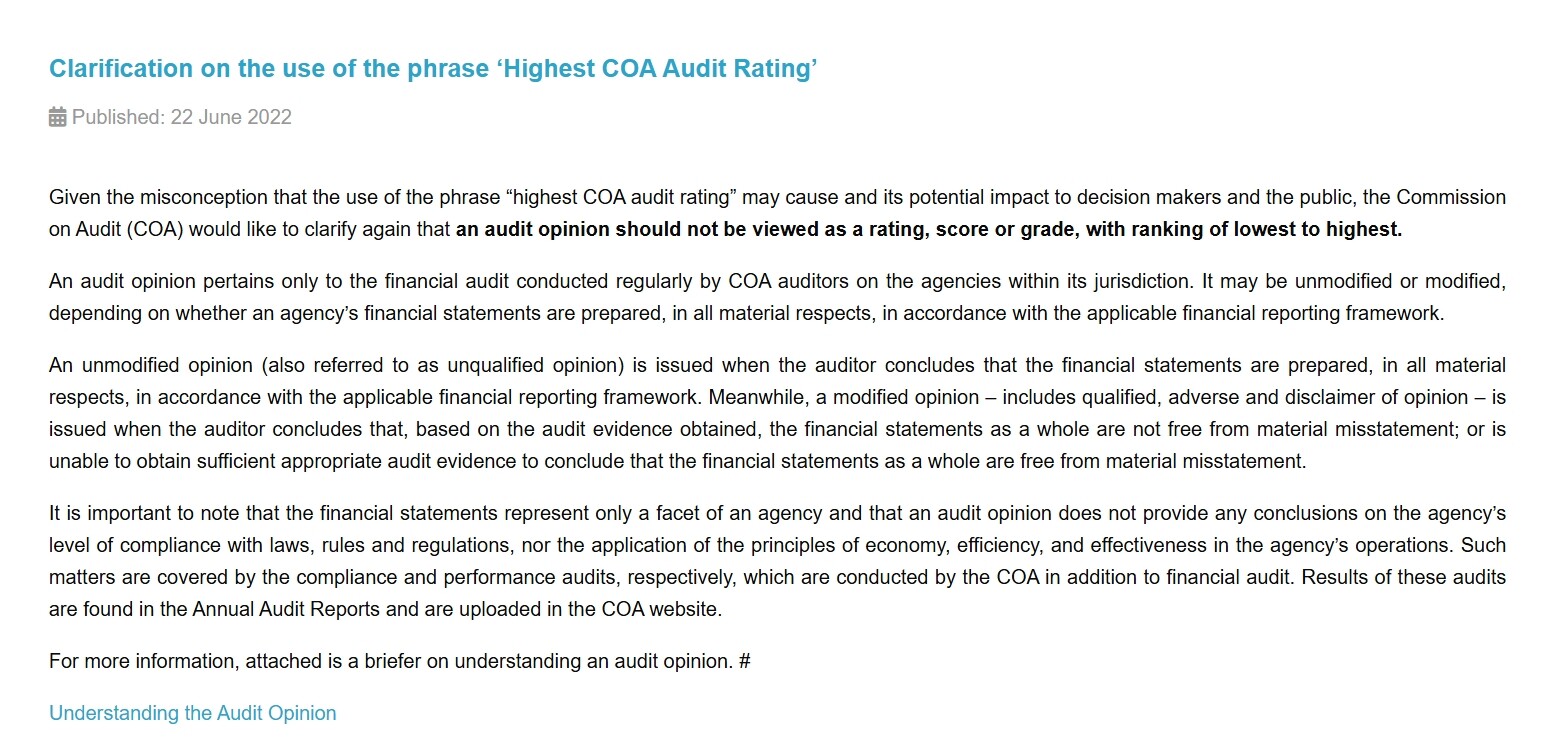Click the words 'COA website' in the text

click(663, 609)
